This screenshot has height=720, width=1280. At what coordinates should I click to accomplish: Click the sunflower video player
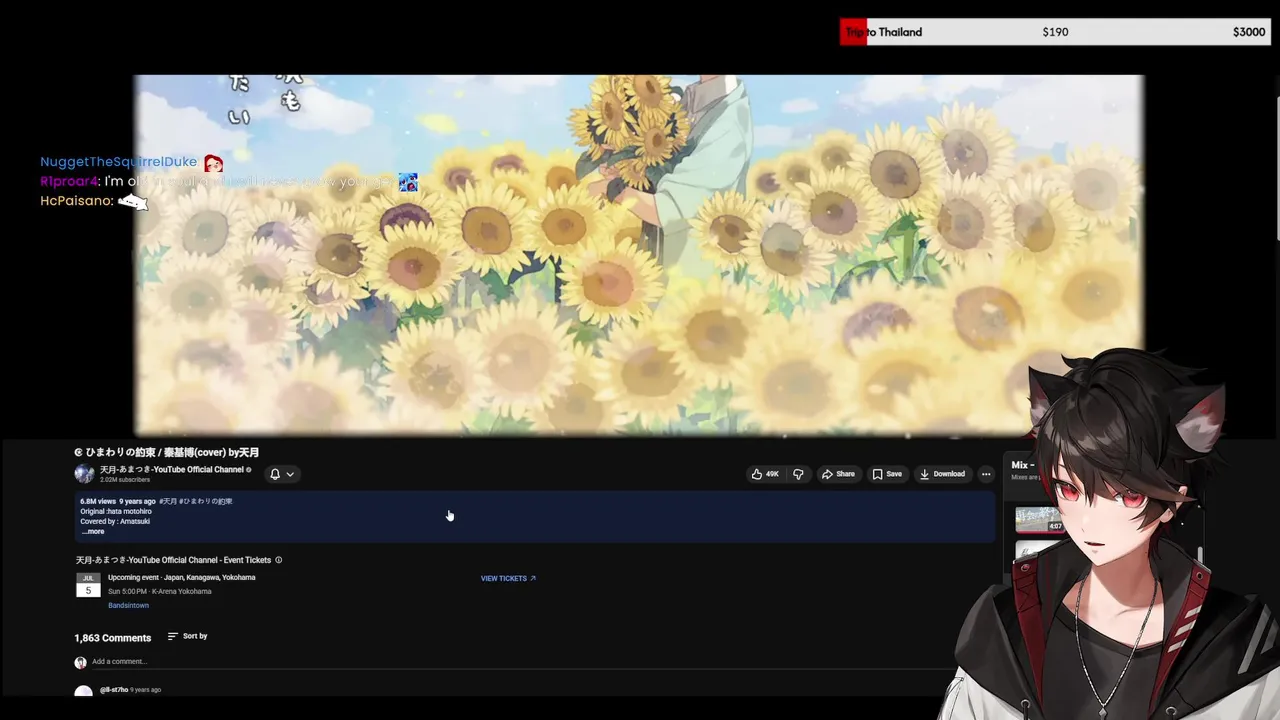(x=639, y=254)
